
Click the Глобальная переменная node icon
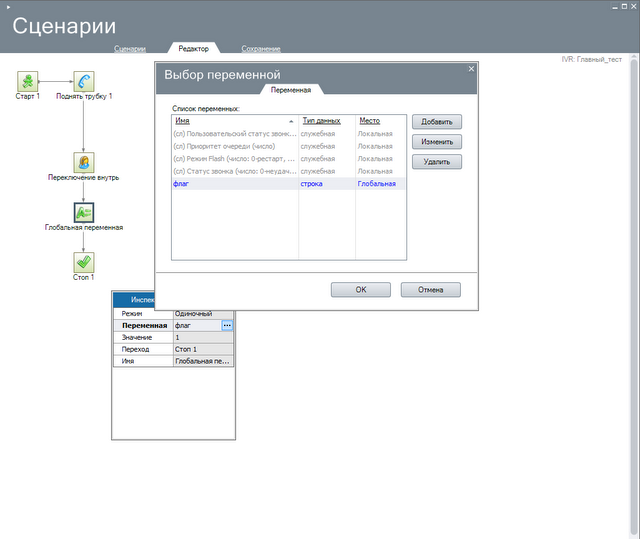point(84,212)
